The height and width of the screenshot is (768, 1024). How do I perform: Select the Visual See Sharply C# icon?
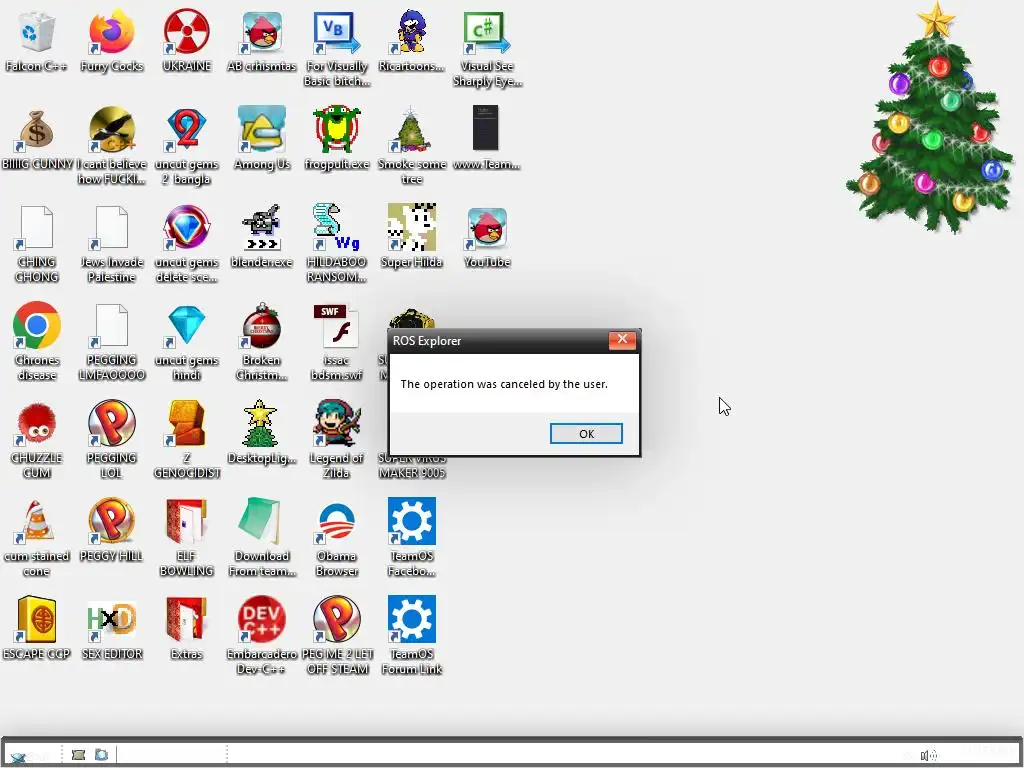point(487,33)
